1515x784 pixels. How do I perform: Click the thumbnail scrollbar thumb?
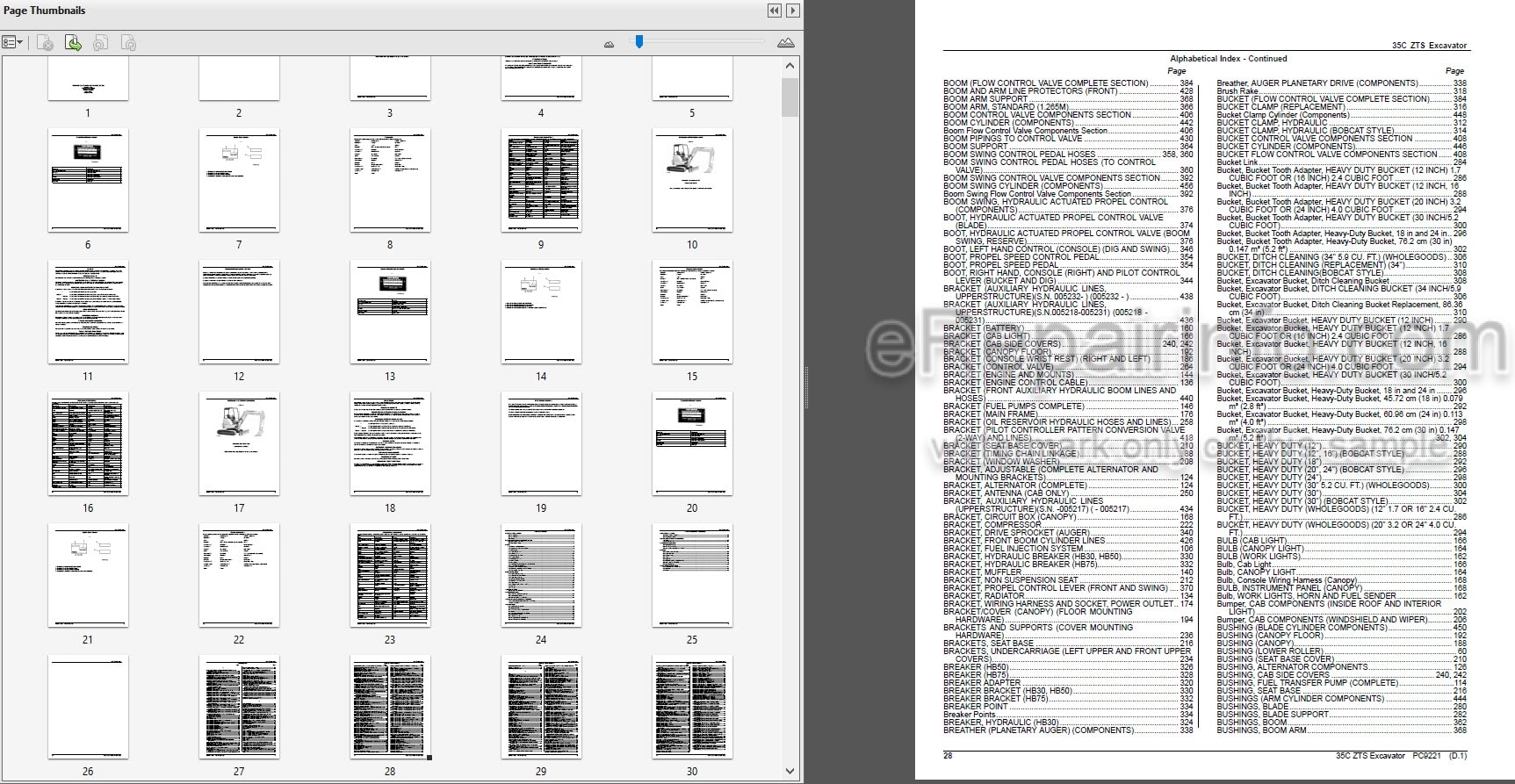[790, 97]
